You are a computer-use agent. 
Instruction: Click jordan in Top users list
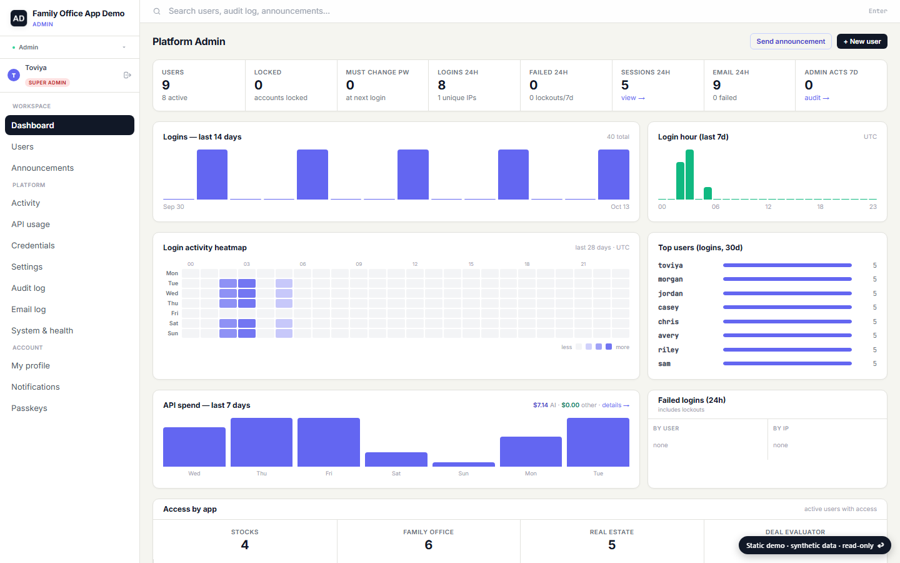[x=670, y=293]
